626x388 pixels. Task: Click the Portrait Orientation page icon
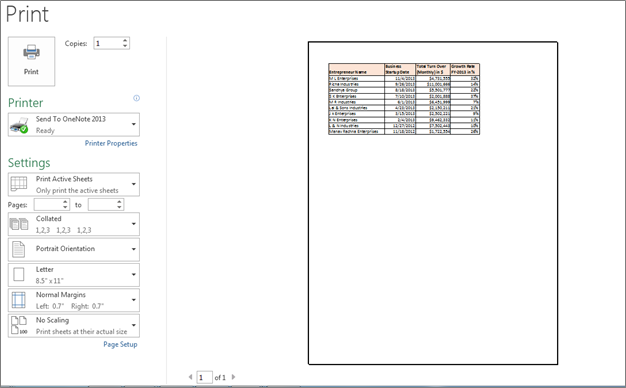18,249
